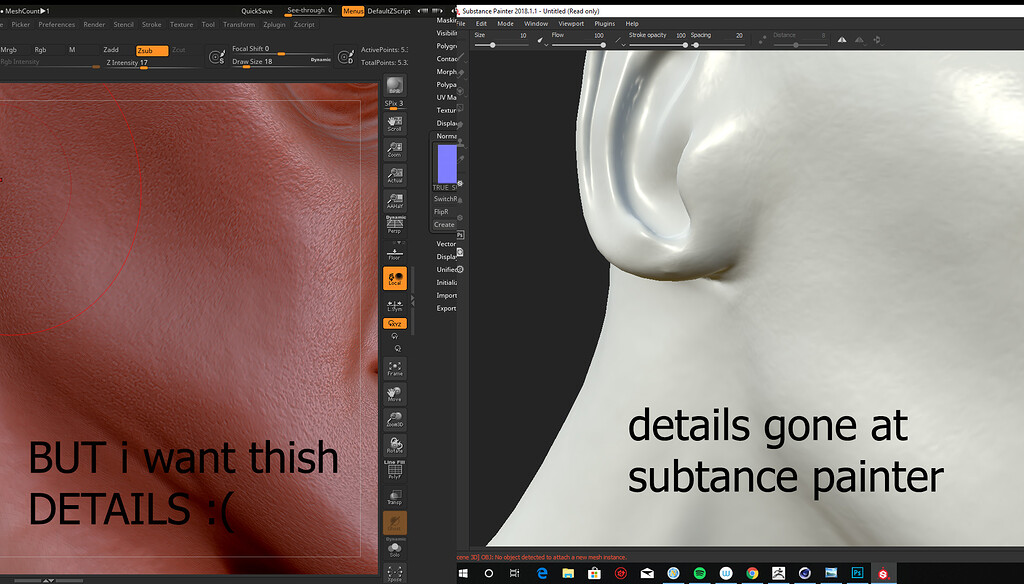Click the Zadd button in ZBrush
The height and width of the screenshot is (584, 1024).
111,50
